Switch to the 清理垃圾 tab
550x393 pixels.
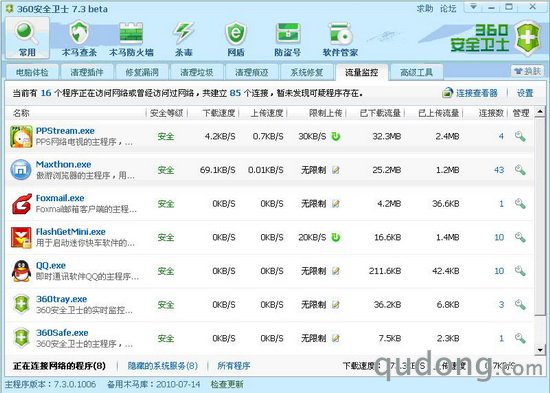click(197, 72)
